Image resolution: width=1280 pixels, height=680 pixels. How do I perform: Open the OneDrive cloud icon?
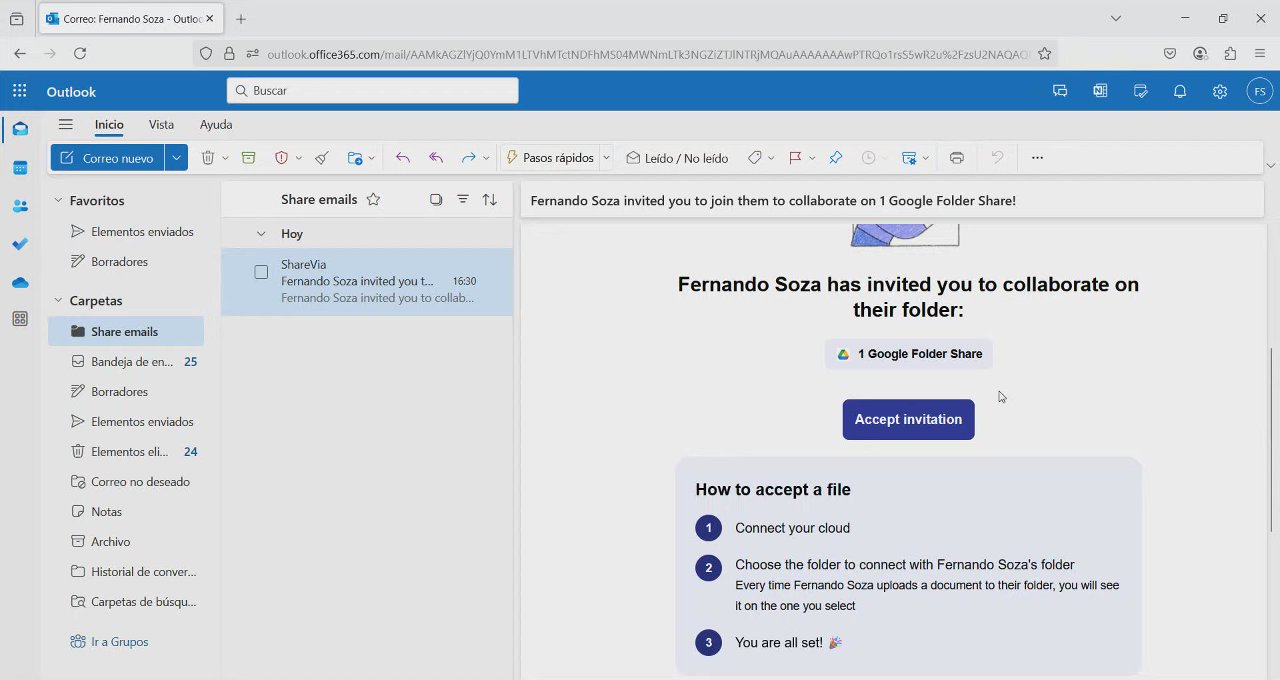[20, 282]
